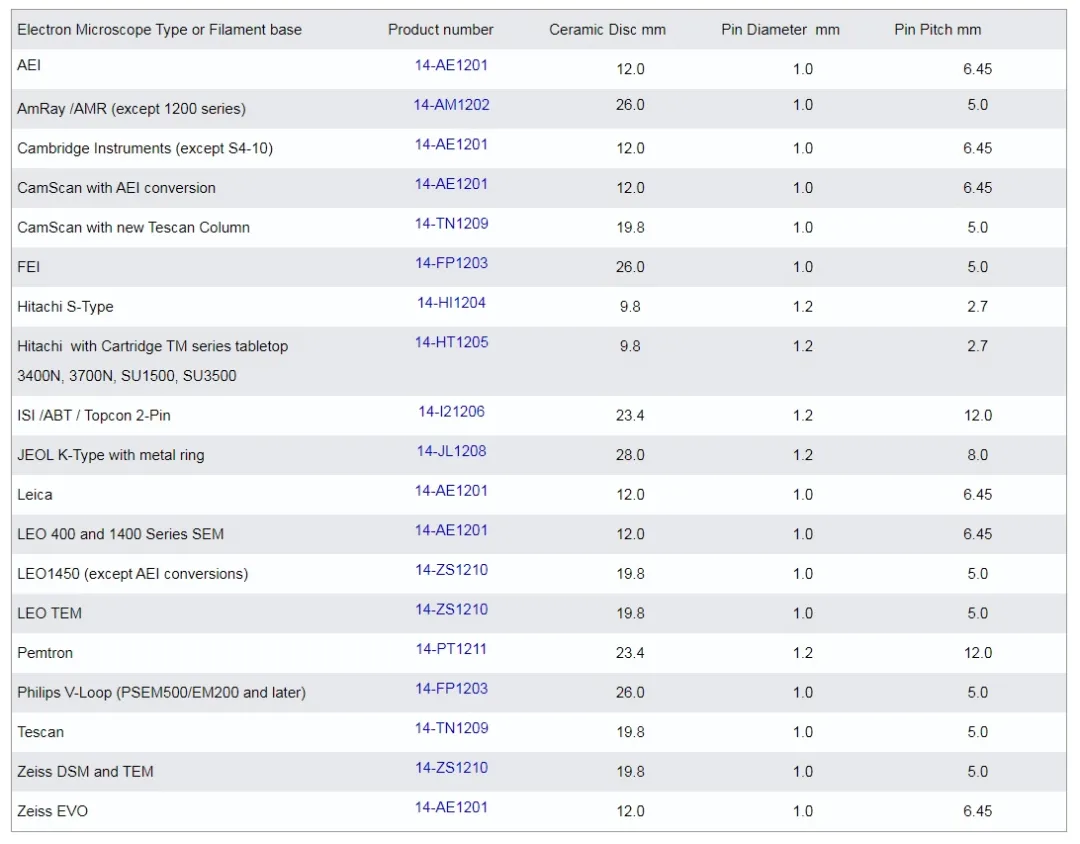This screenshot has width=1080, height=844.
Task: Select the 'Zeiss DSM and TEM' row label
Action: tap(85, 772)
